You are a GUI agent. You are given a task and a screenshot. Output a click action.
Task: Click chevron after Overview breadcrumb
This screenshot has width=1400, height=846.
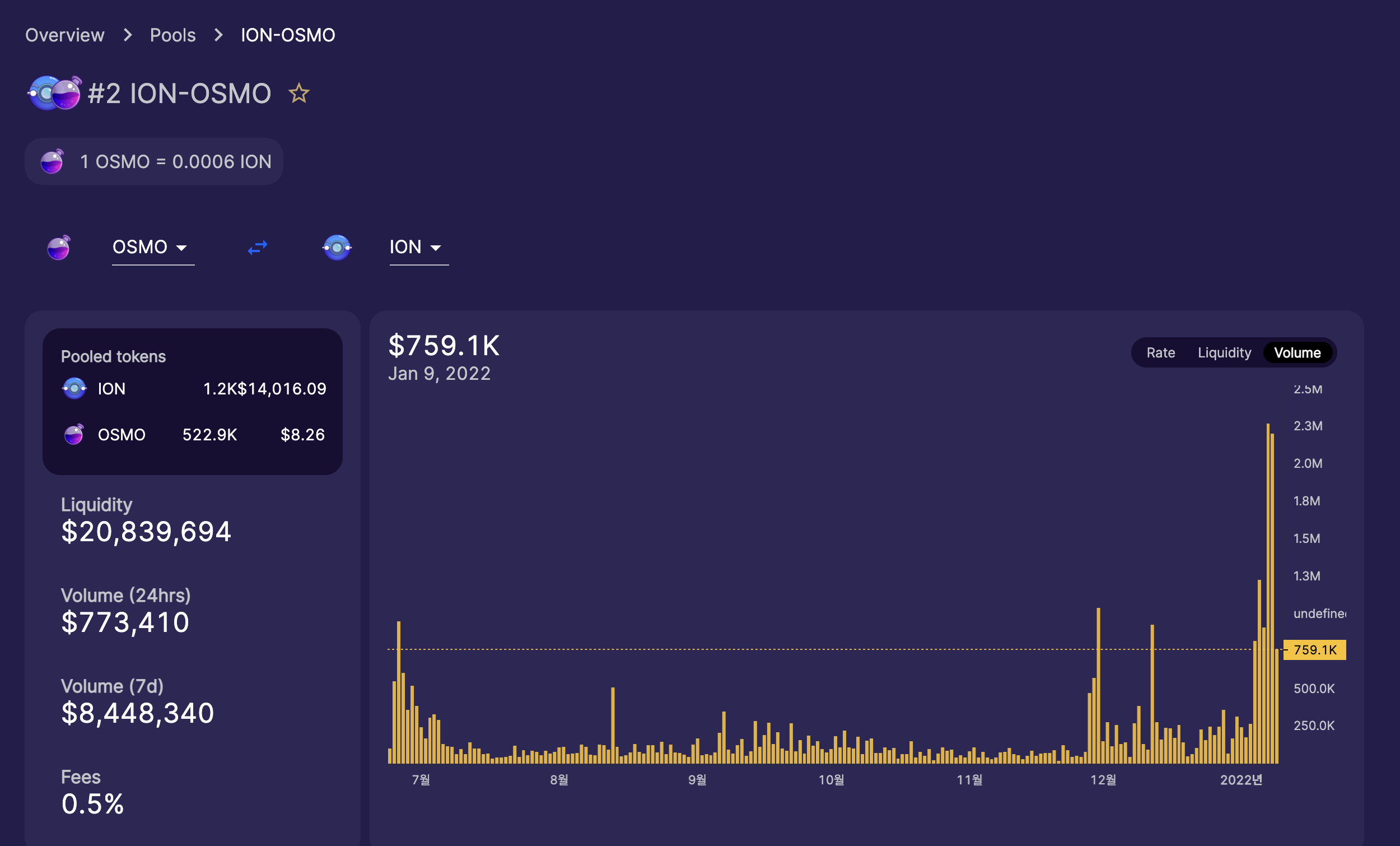click(128, 35)
